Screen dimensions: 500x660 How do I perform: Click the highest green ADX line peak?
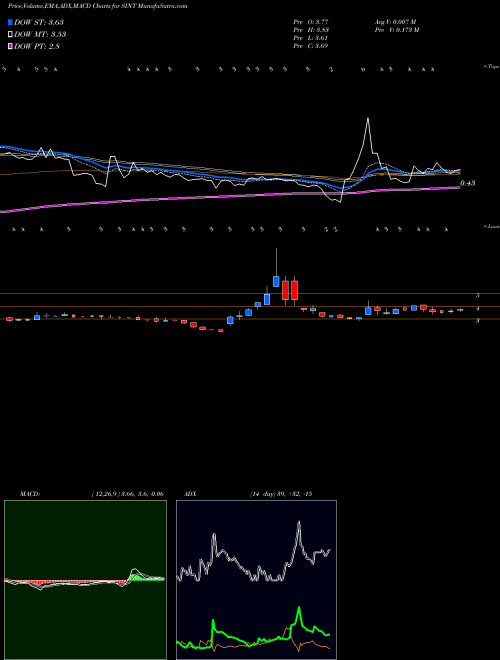pyautogui.click(x=299, y=609)
